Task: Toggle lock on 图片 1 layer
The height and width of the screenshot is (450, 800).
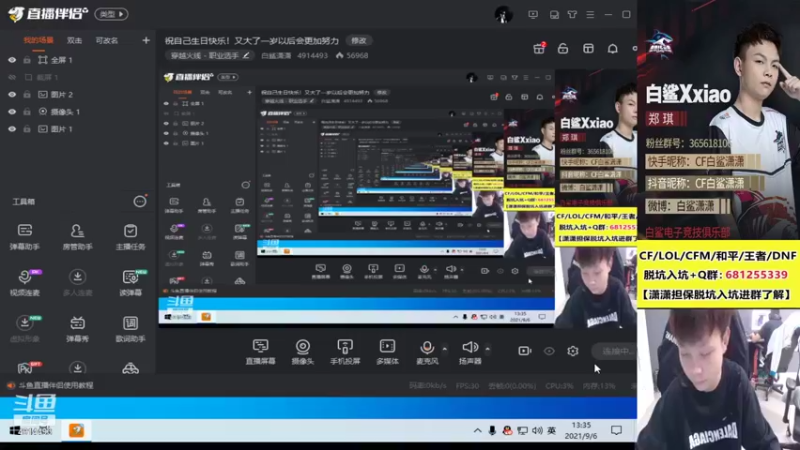Action: pos(27,129)
